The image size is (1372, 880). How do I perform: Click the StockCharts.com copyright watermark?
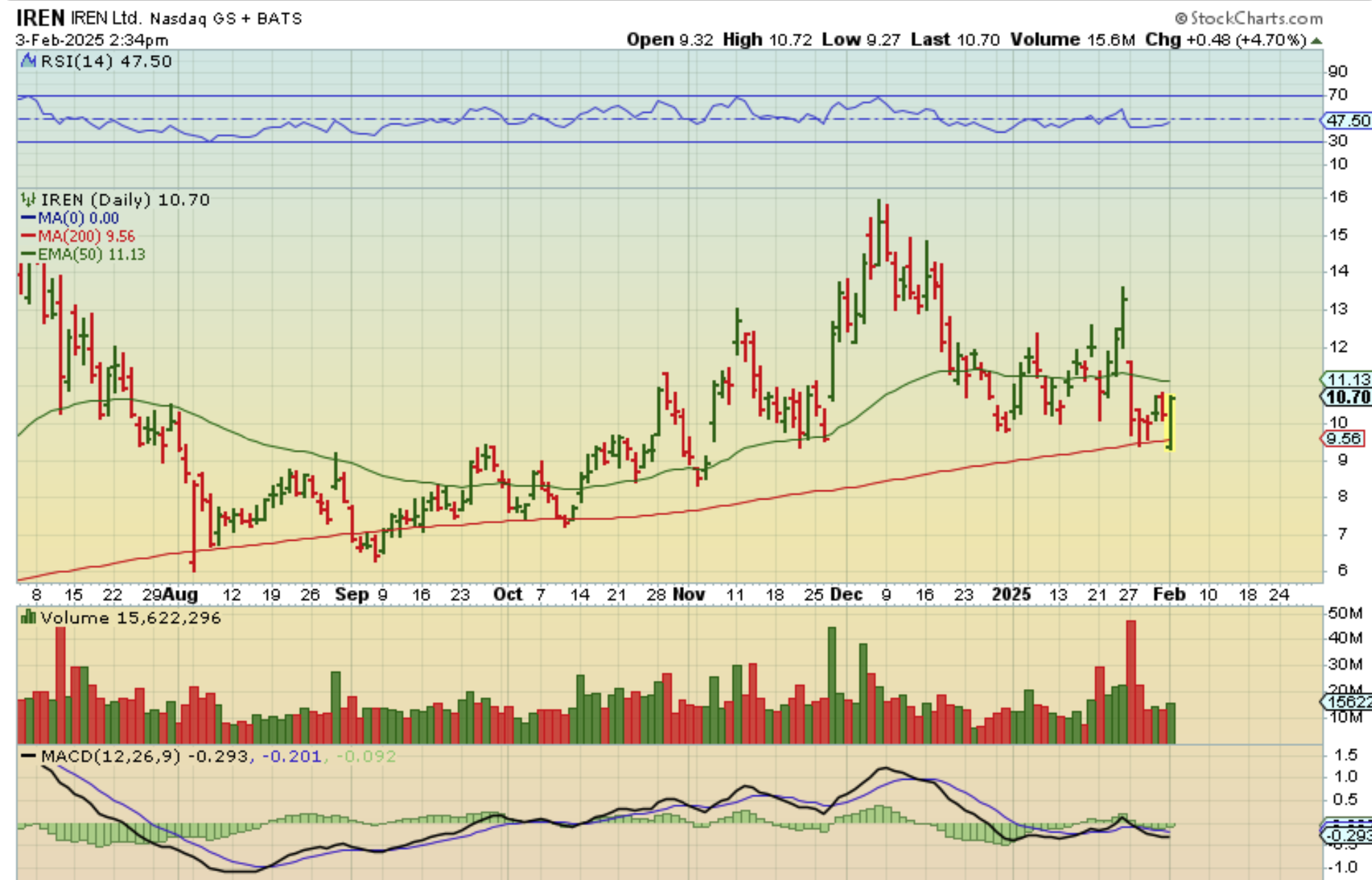(x=1248, y=18)
